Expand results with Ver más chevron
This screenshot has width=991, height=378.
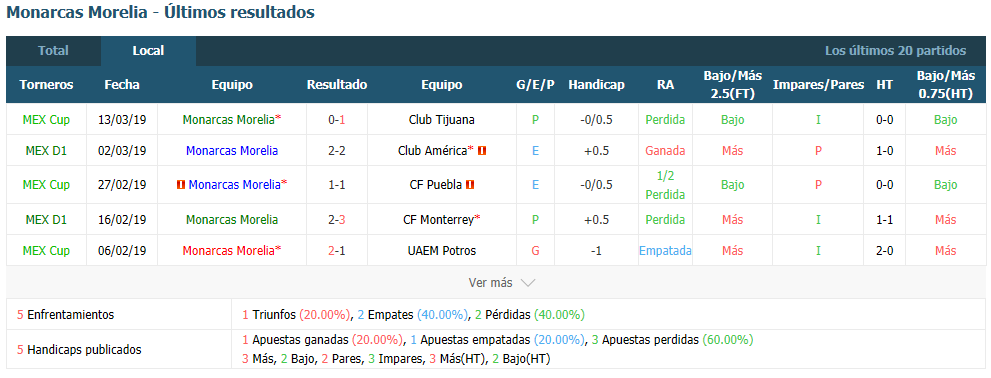pyautogui.click(x=528, y=283)
